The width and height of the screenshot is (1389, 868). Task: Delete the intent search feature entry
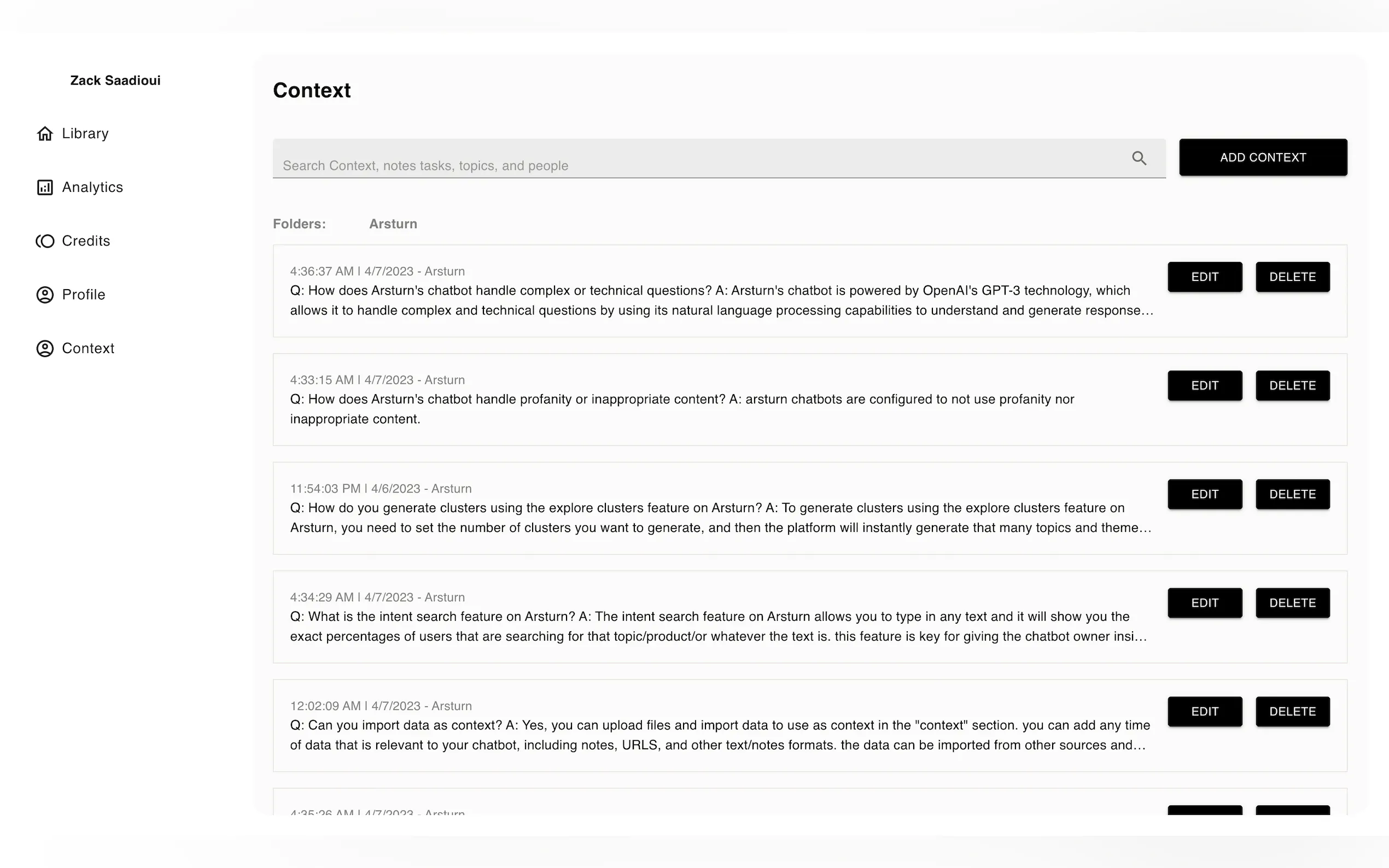[x=1292, y=603]
